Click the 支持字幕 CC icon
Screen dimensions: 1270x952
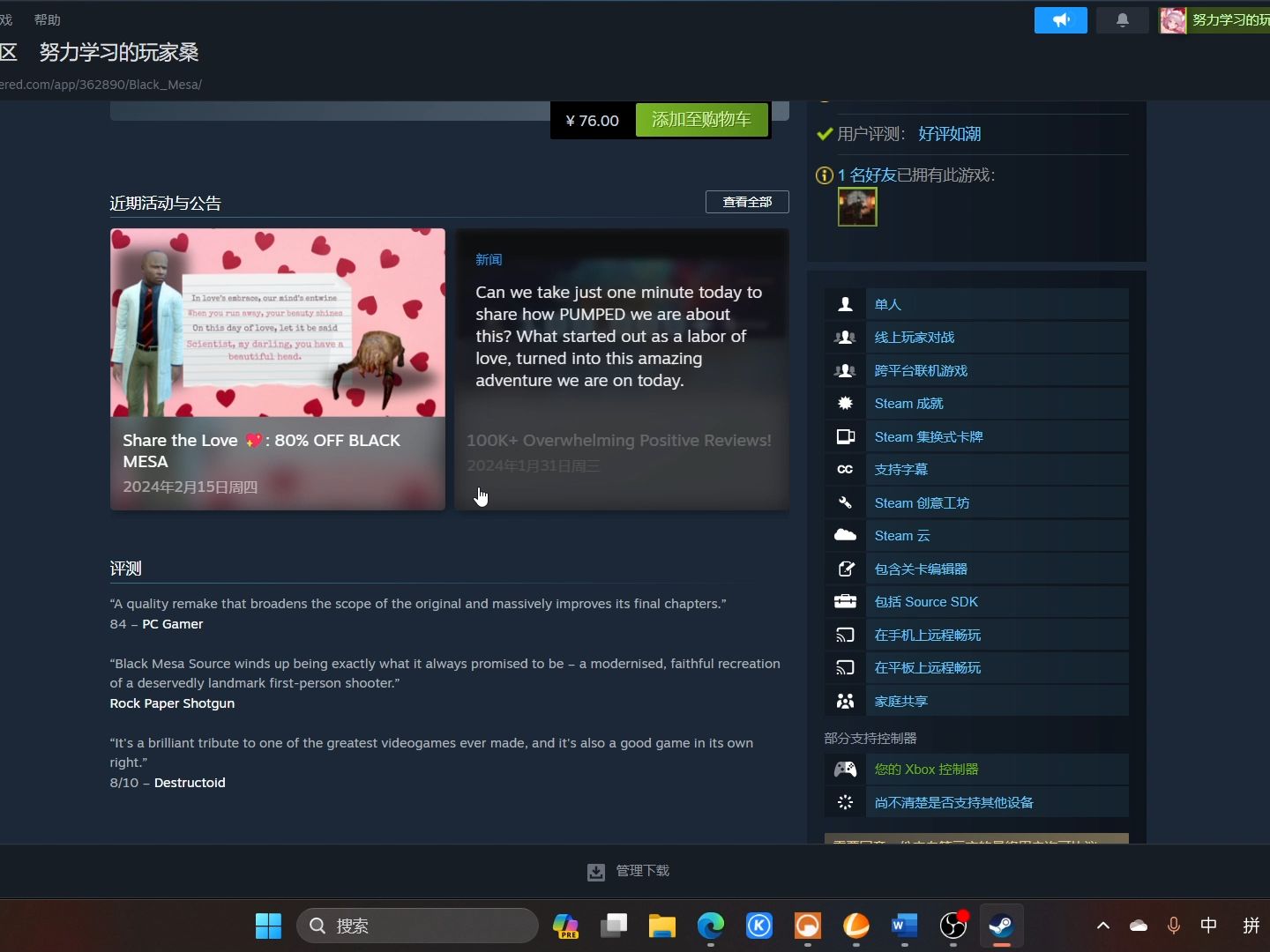845,470
